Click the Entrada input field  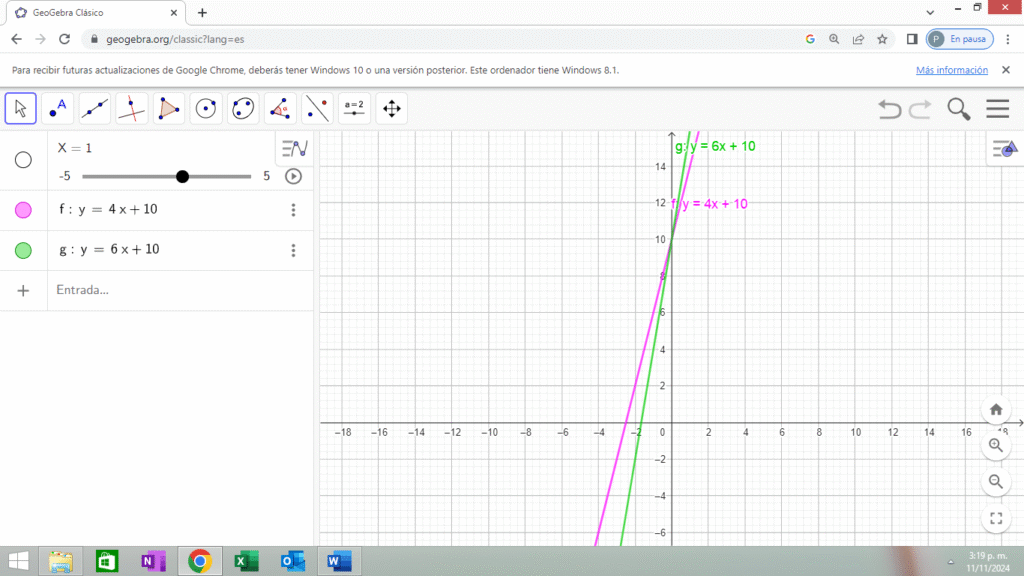pyautogui.click(x=170, y=290)
